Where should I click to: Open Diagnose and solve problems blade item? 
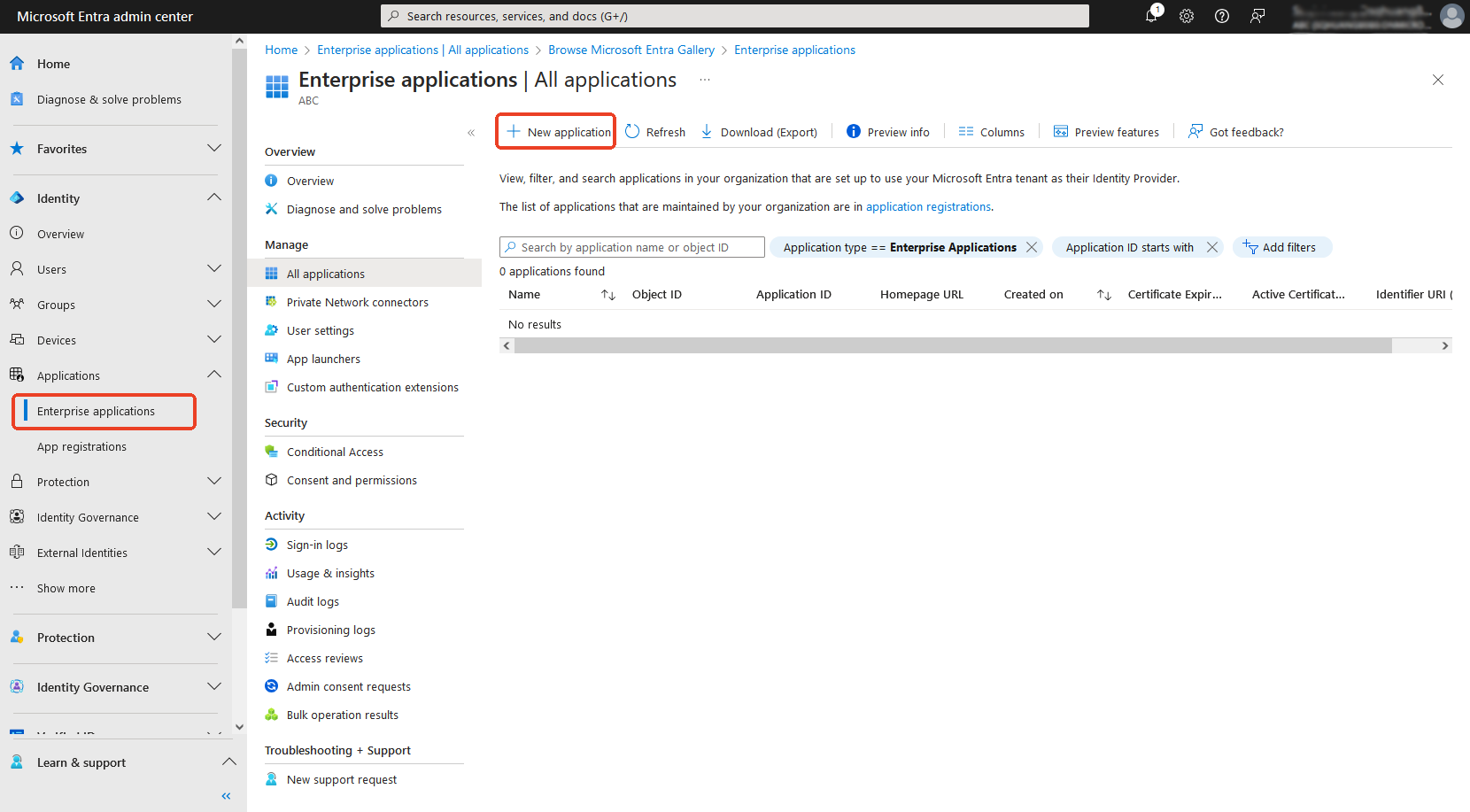coord(364,209)
